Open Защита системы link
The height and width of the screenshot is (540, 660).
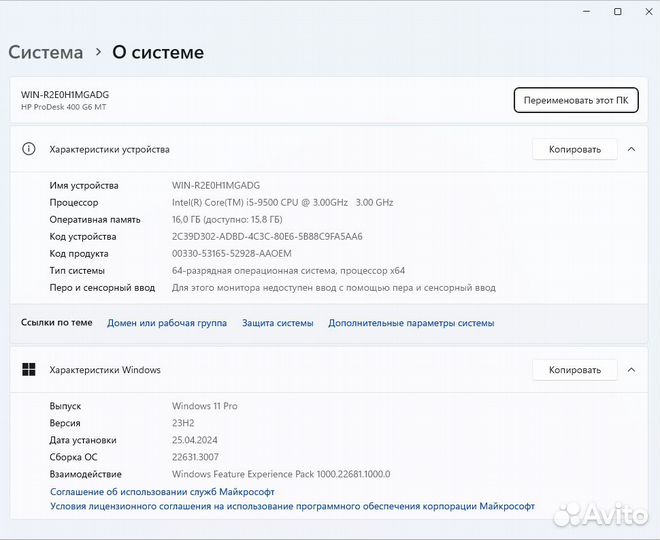point(277,323)
